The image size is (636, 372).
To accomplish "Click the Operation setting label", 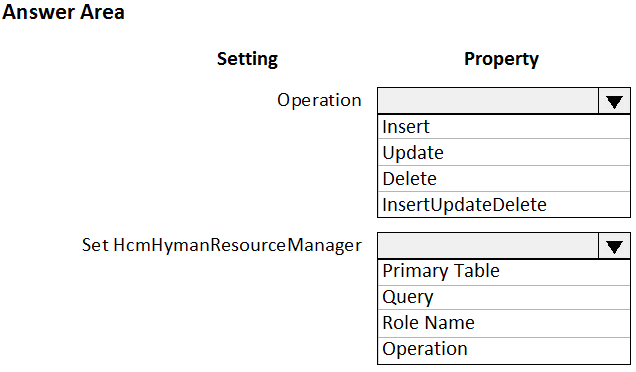I will pos(319,100).
